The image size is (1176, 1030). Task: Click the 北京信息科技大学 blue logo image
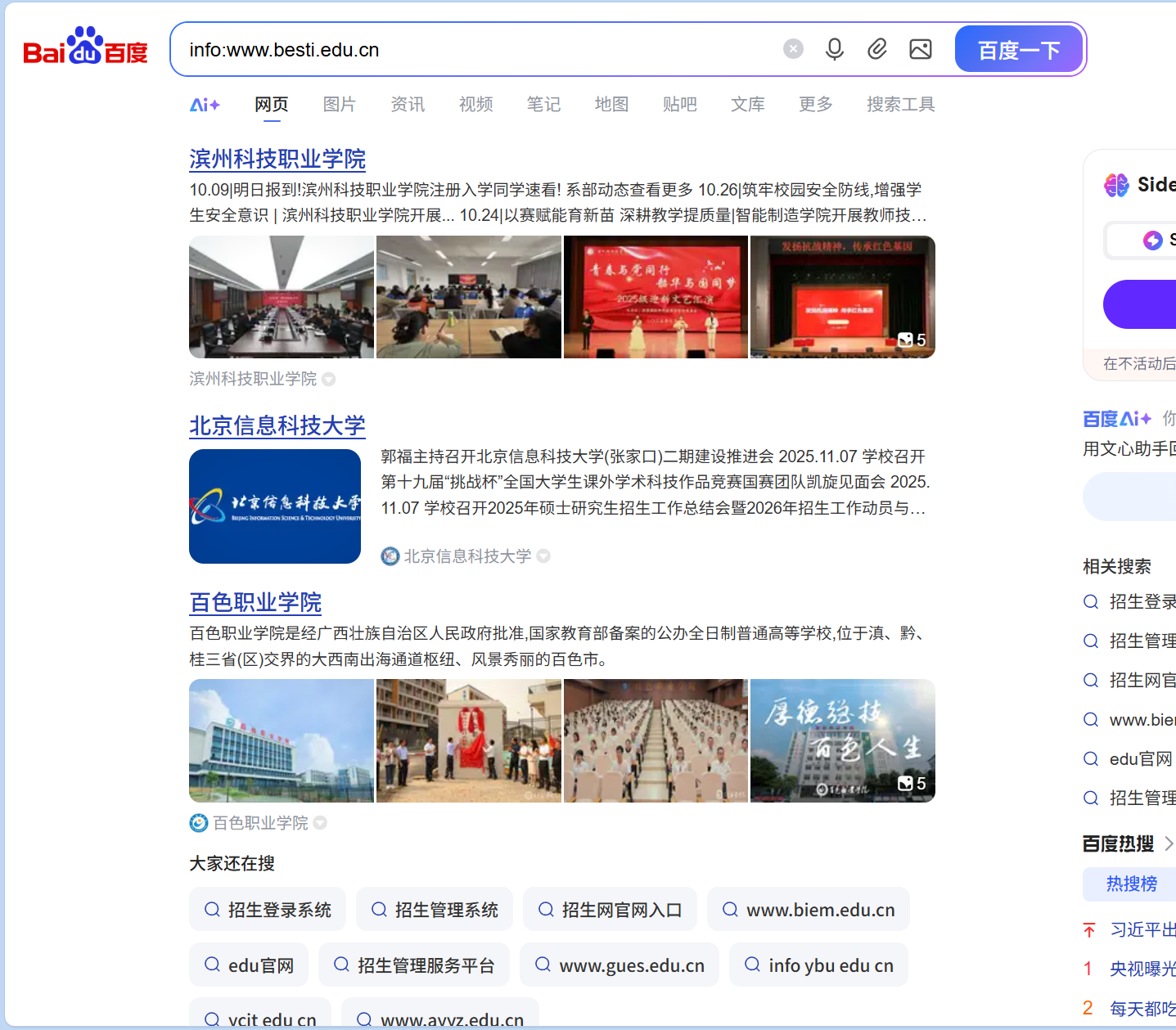point(275,506)
